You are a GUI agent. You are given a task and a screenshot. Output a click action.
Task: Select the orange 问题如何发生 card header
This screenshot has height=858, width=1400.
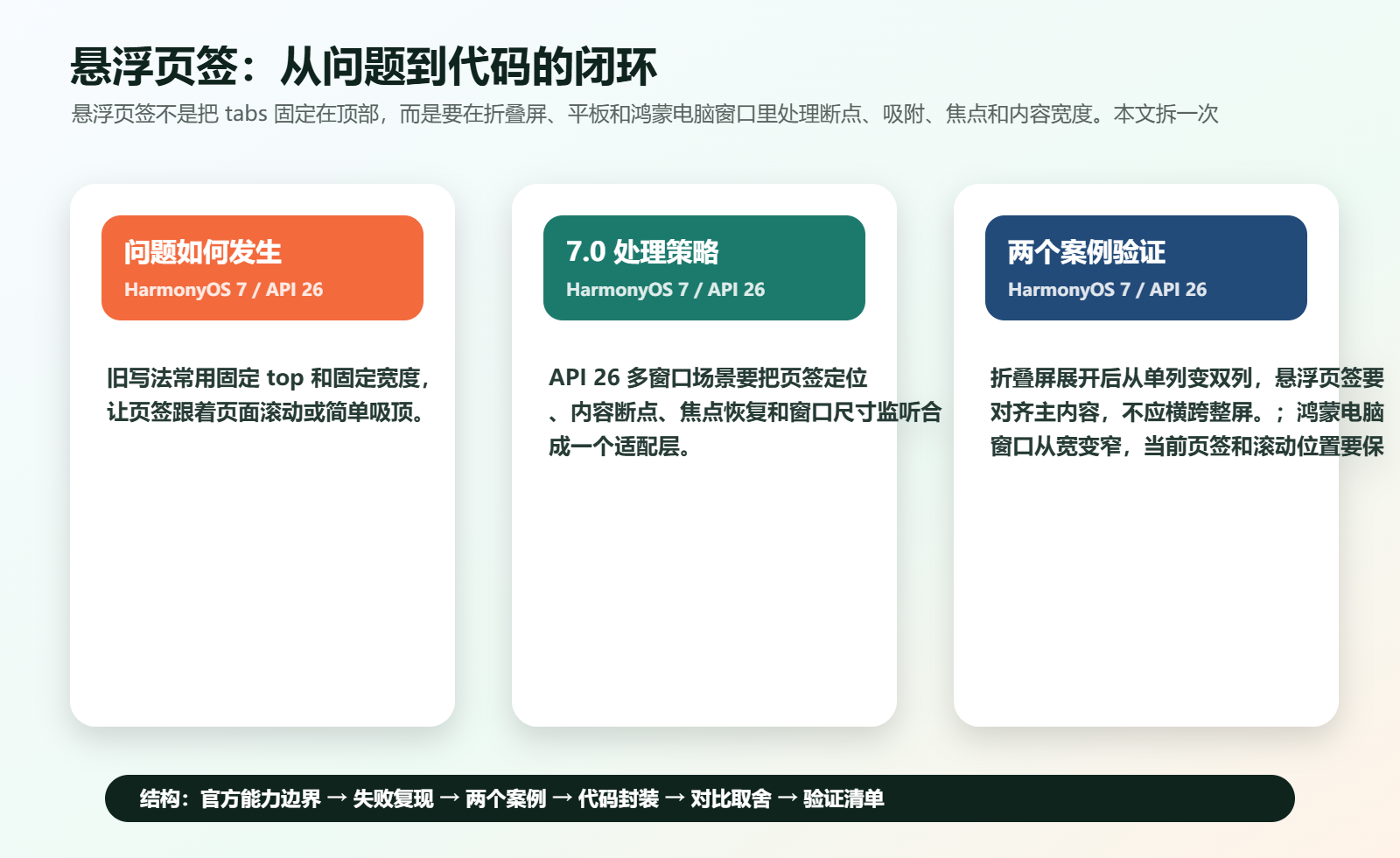[x=262, y=268]
